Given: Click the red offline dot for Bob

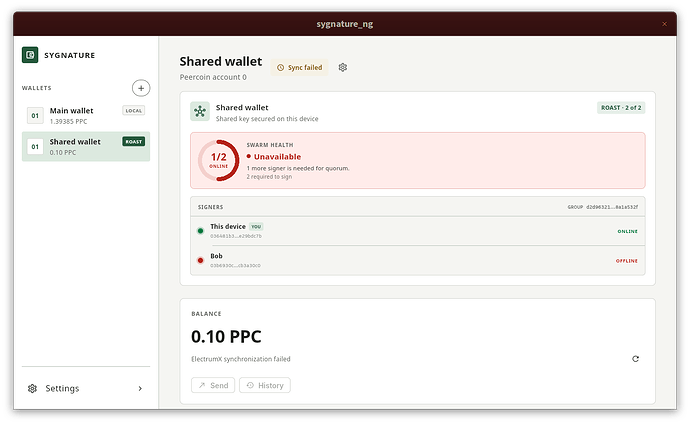Looking at the screenshot, I should pos(200,260).
